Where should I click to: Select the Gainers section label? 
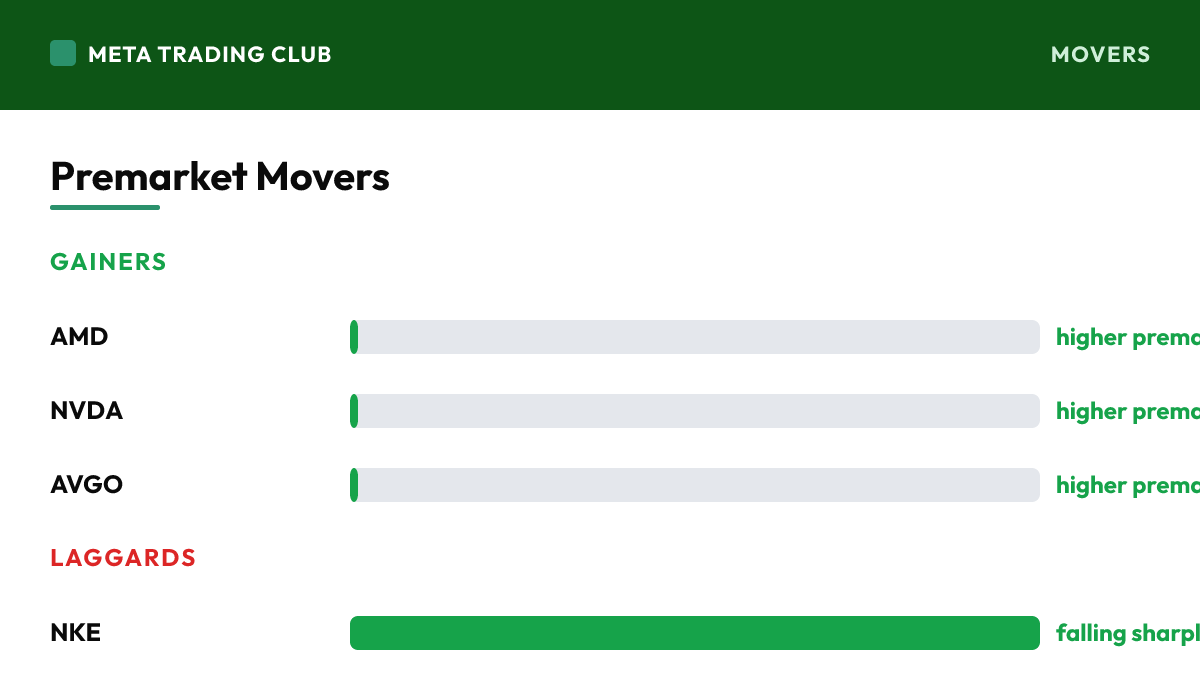(108, 262)
